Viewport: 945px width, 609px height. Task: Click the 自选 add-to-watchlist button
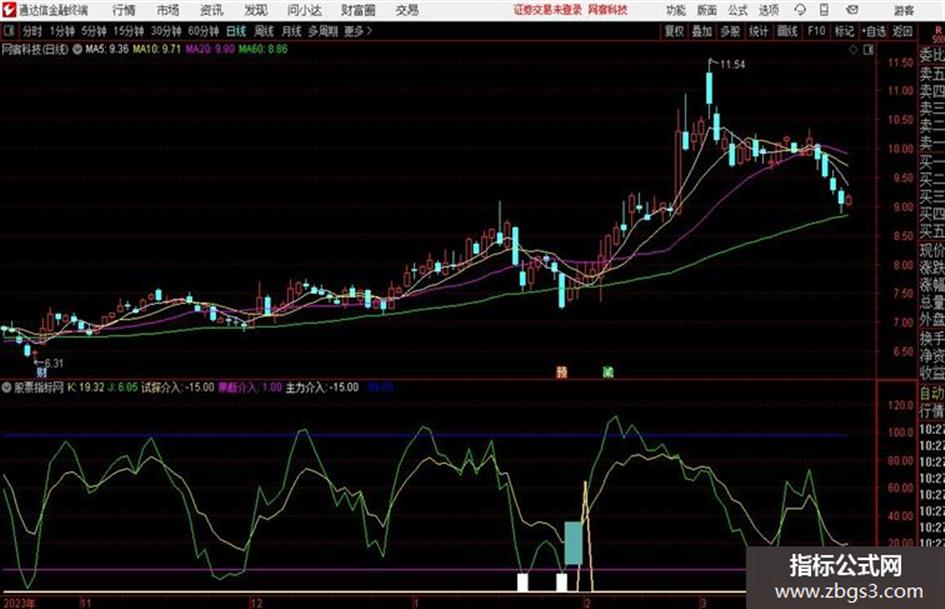(873, 31)
